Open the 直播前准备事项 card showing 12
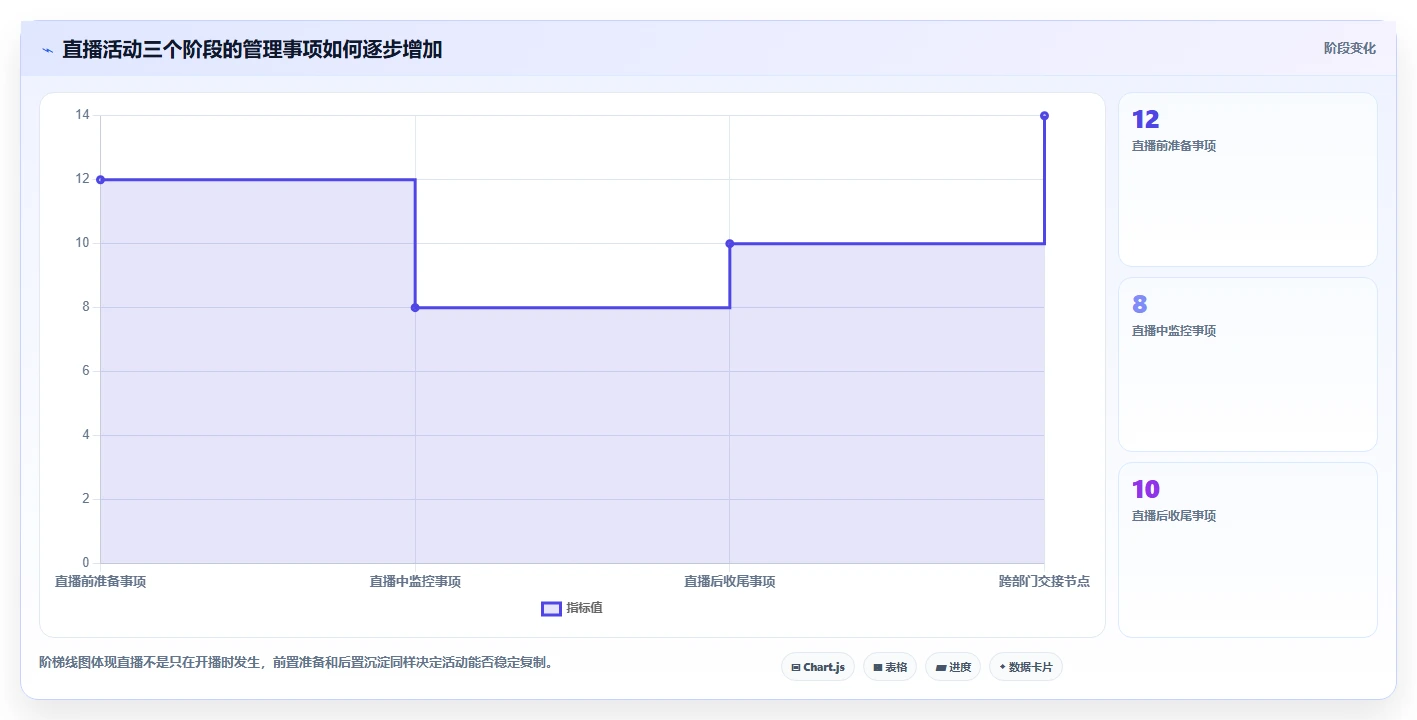 click(x=1247, y=180)
